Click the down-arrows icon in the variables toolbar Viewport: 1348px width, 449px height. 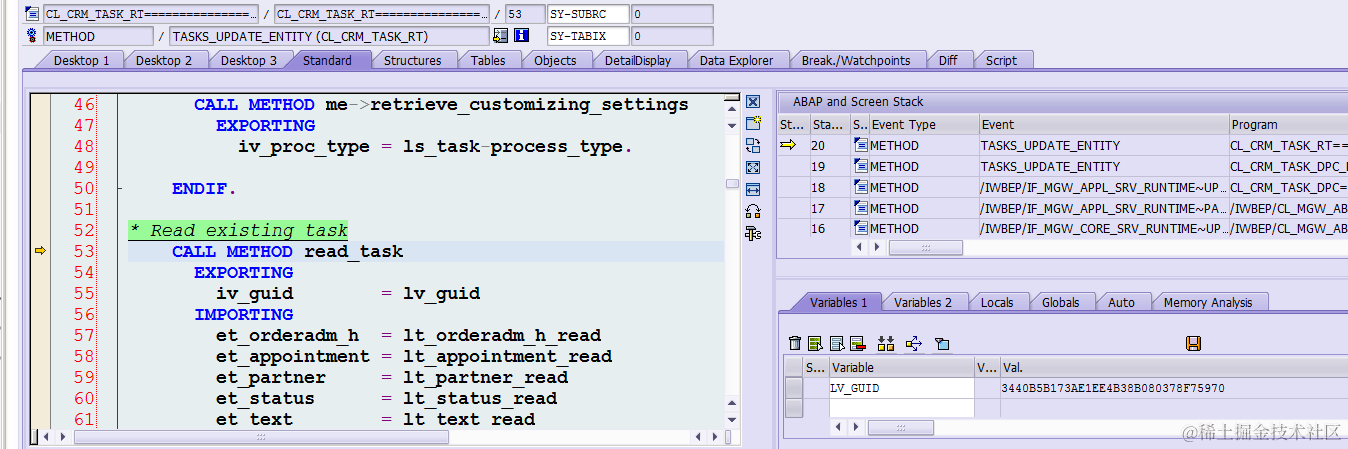[885, 343]
